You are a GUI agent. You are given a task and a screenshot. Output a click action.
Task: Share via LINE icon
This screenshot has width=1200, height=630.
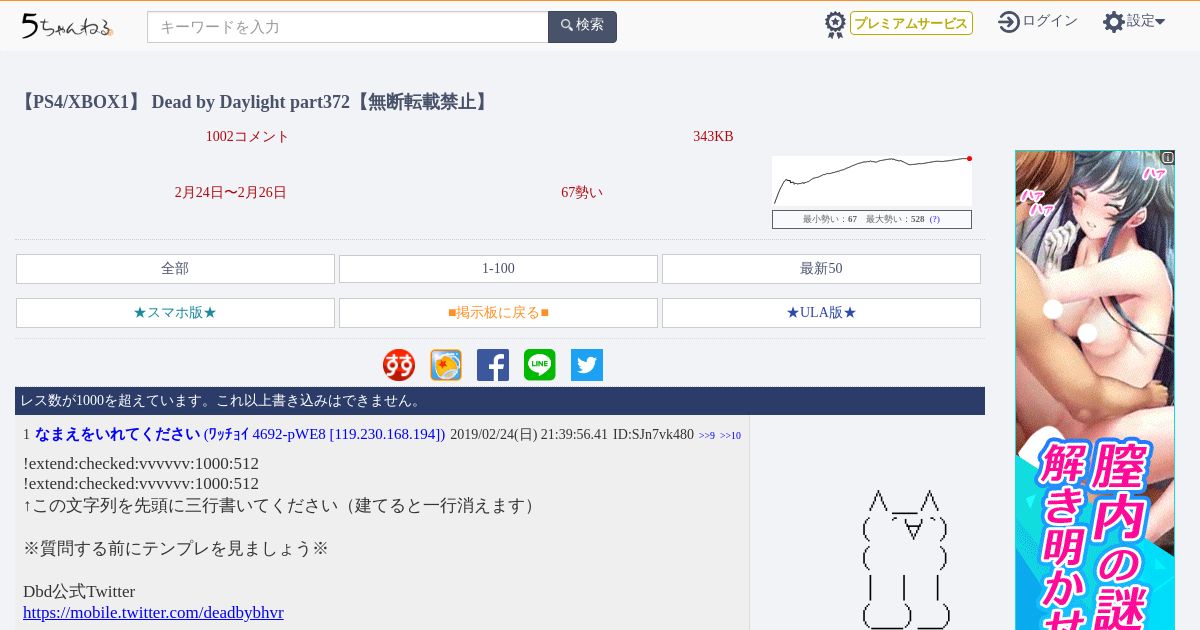540,365
